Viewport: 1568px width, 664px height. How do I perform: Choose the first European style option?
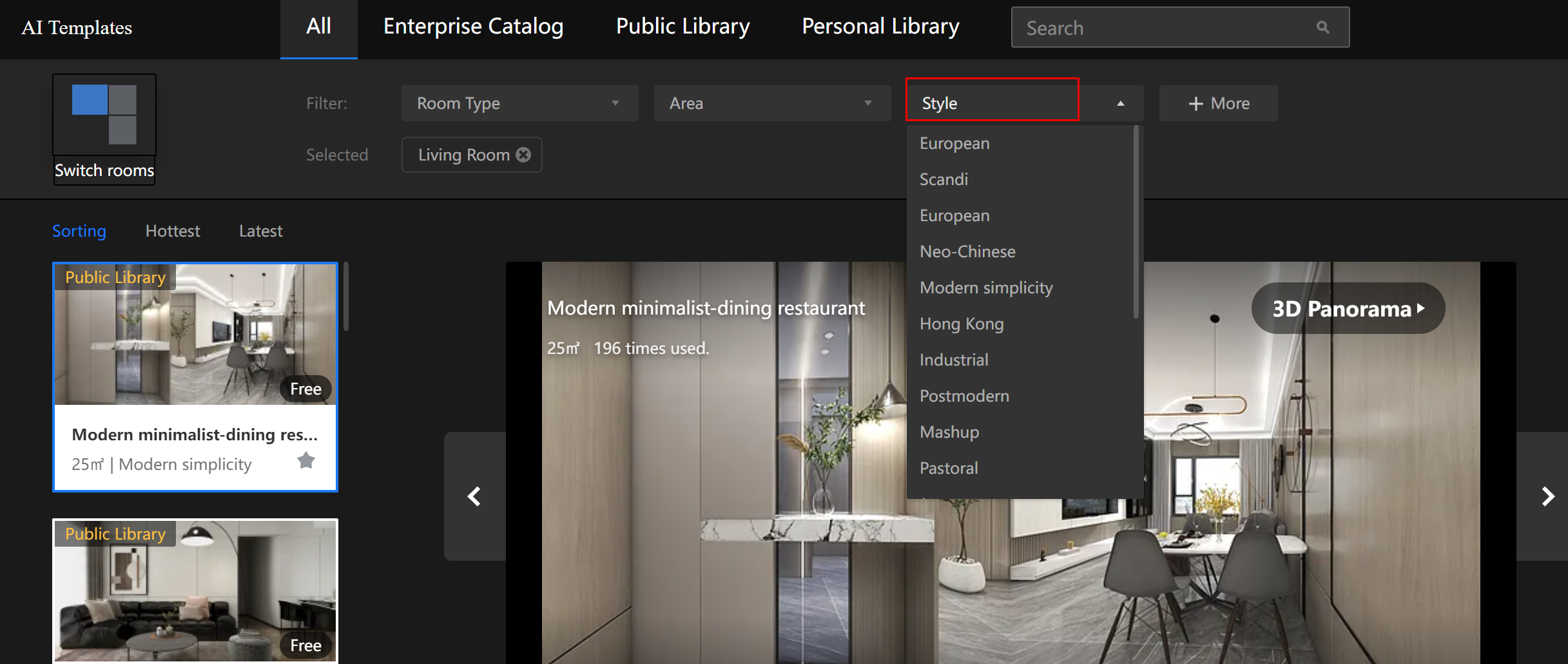tap(1020, 143)
